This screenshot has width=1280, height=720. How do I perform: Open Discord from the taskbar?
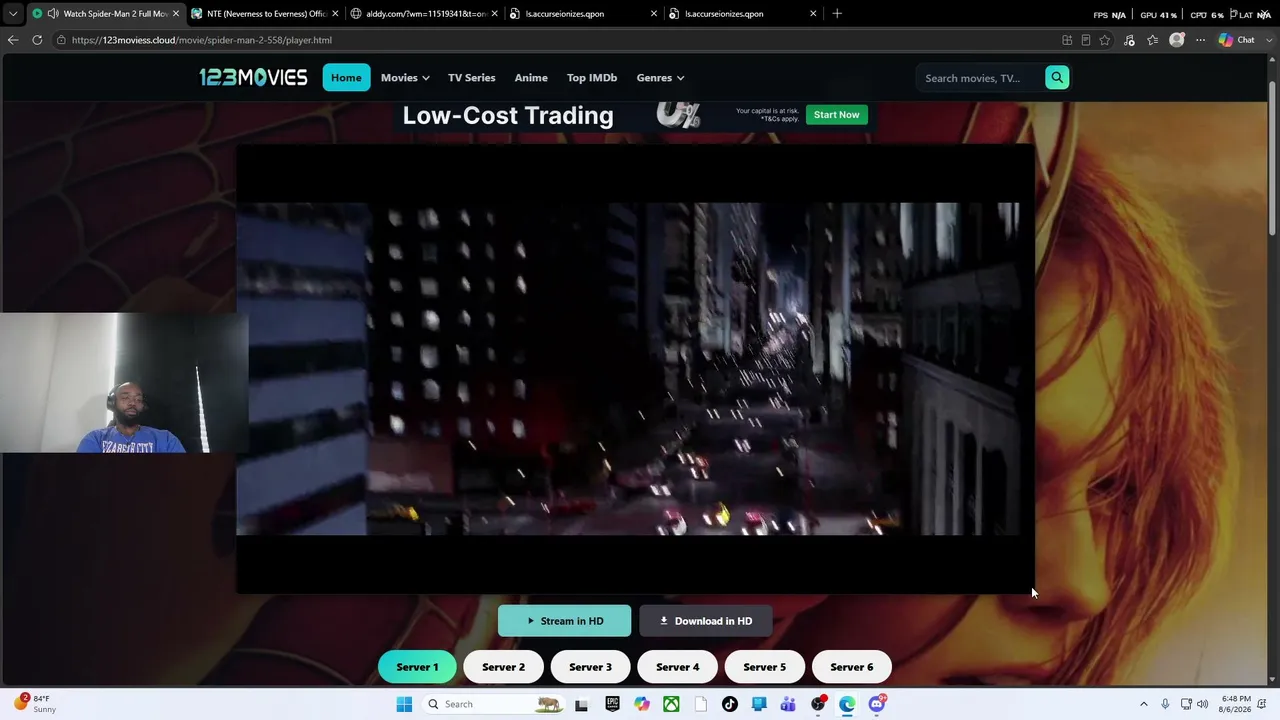point(877,704)
